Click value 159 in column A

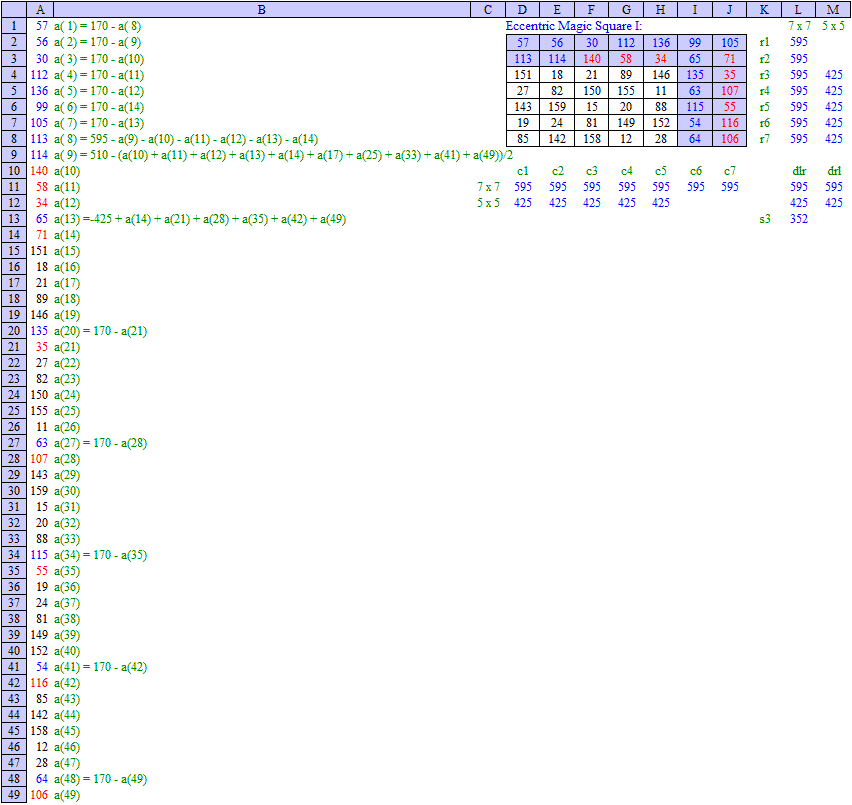tap(39, 490)
